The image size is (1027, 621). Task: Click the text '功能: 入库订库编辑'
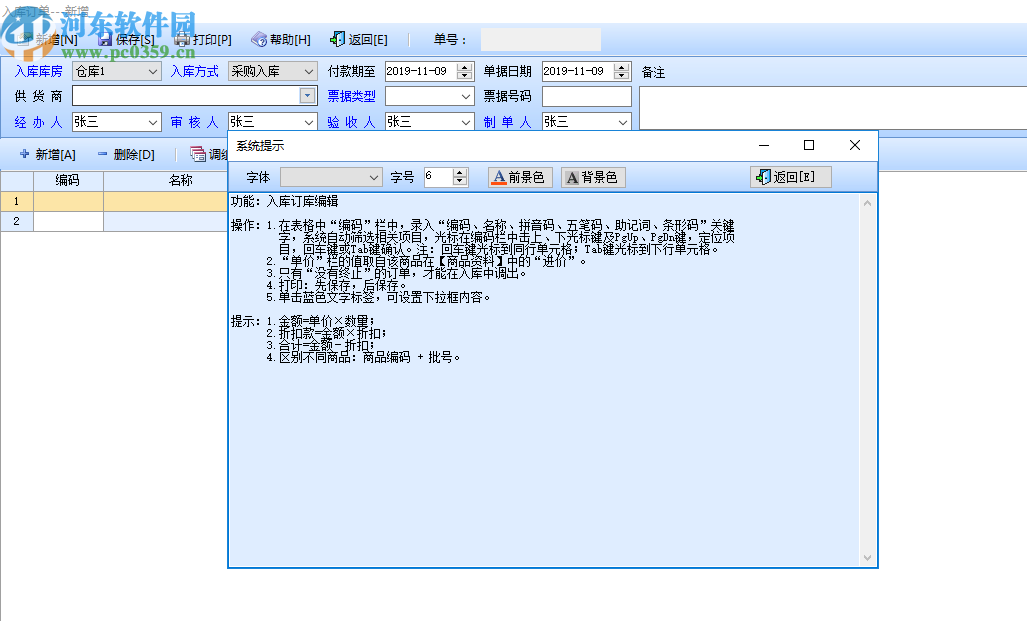pos(284,202)
